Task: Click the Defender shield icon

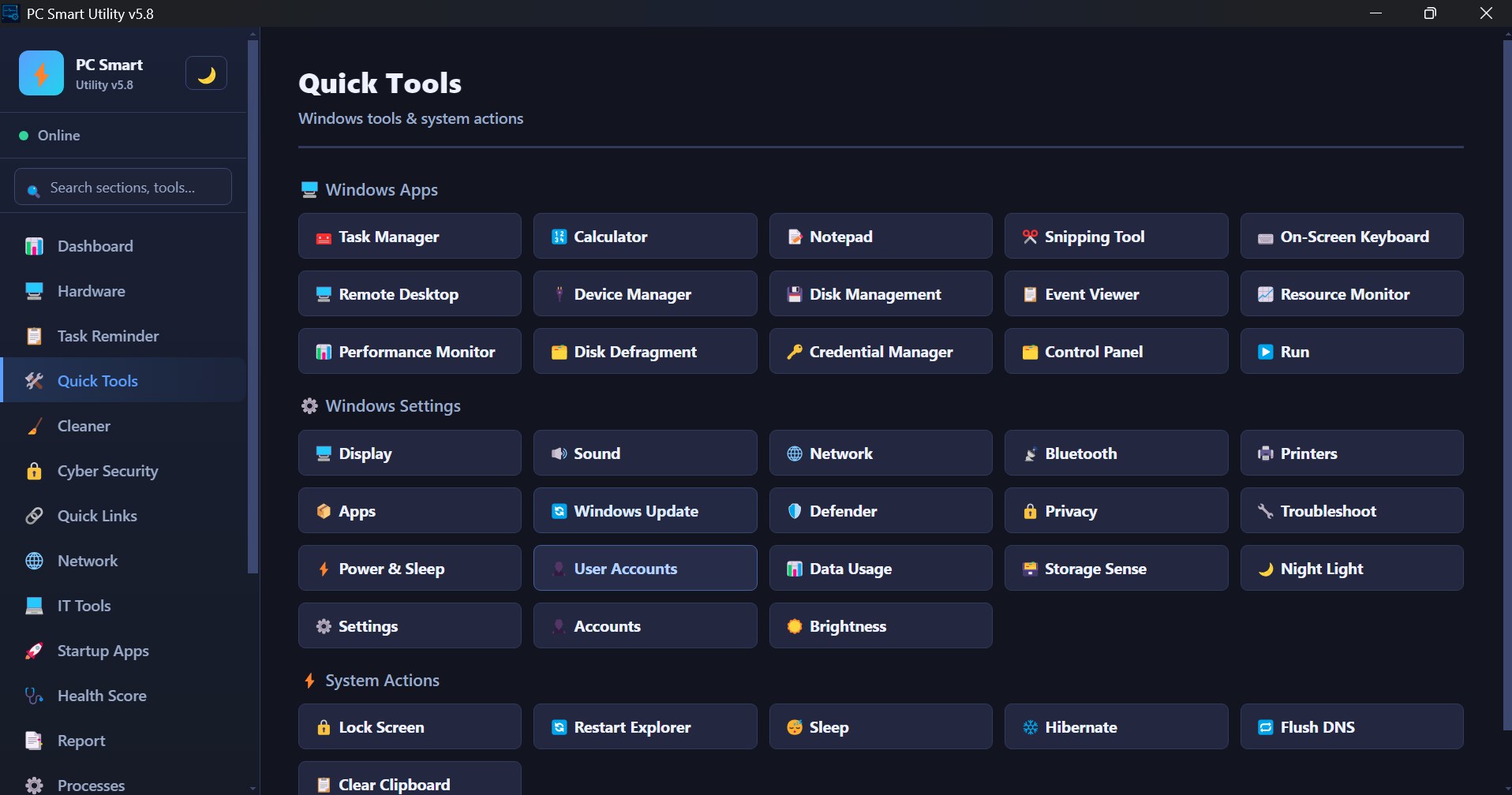Action: point(795,511)
